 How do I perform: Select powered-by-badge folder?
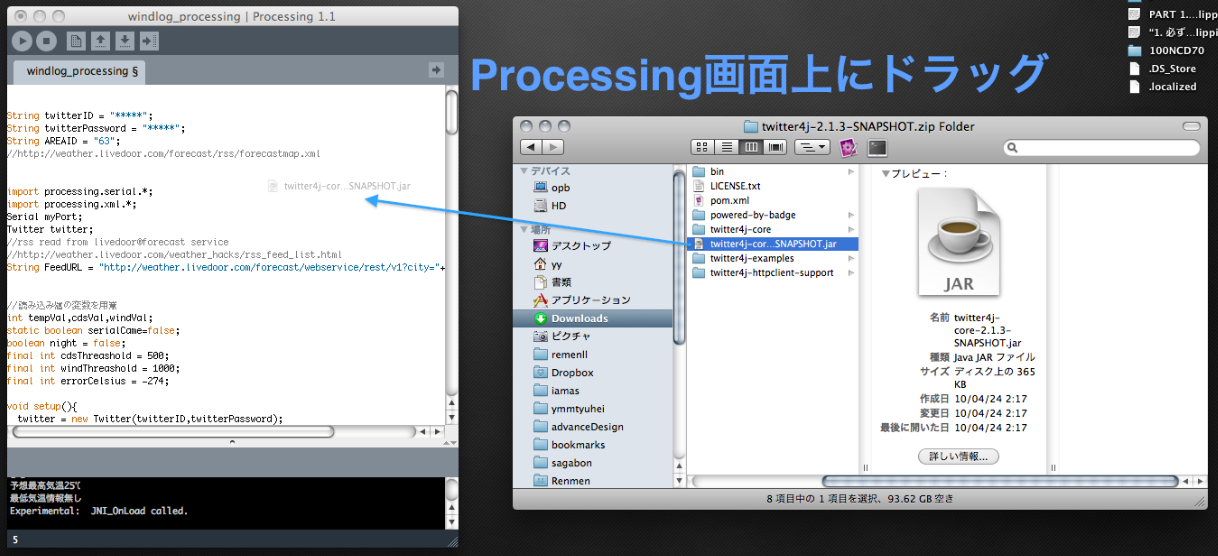pos(744,215)
